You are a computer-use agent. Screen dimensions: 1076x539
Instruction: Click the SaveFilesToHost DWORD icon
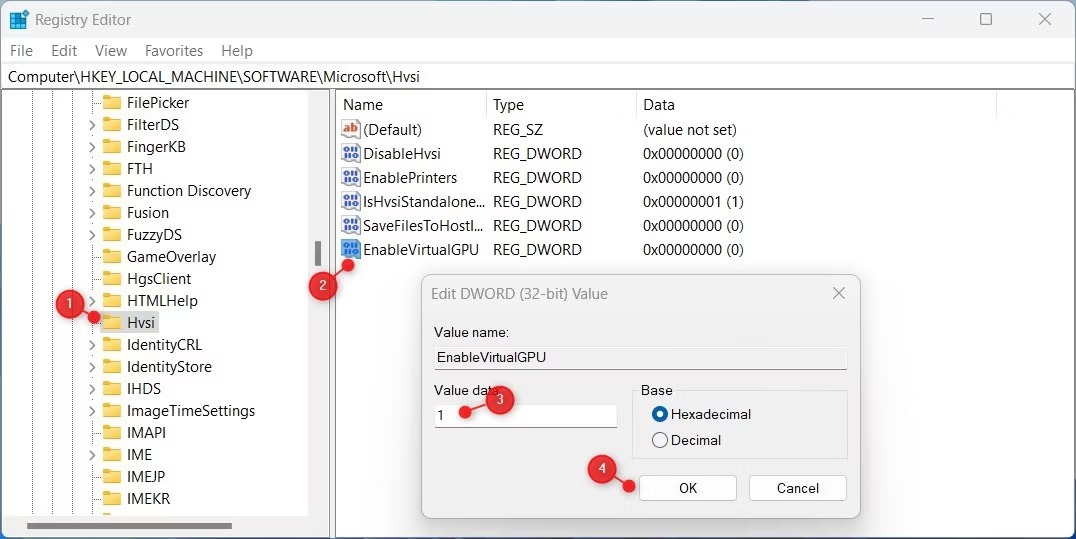pos(351,225)
